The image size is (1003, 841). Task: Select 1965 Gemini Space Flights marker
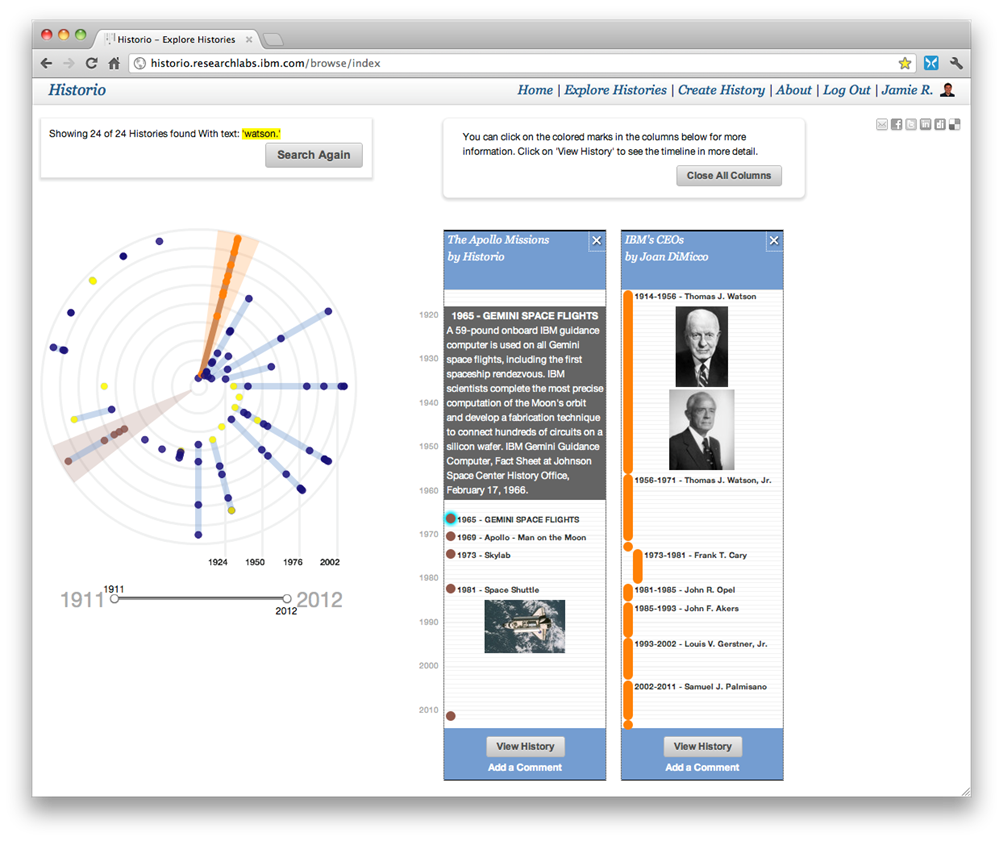click(450, 519)
